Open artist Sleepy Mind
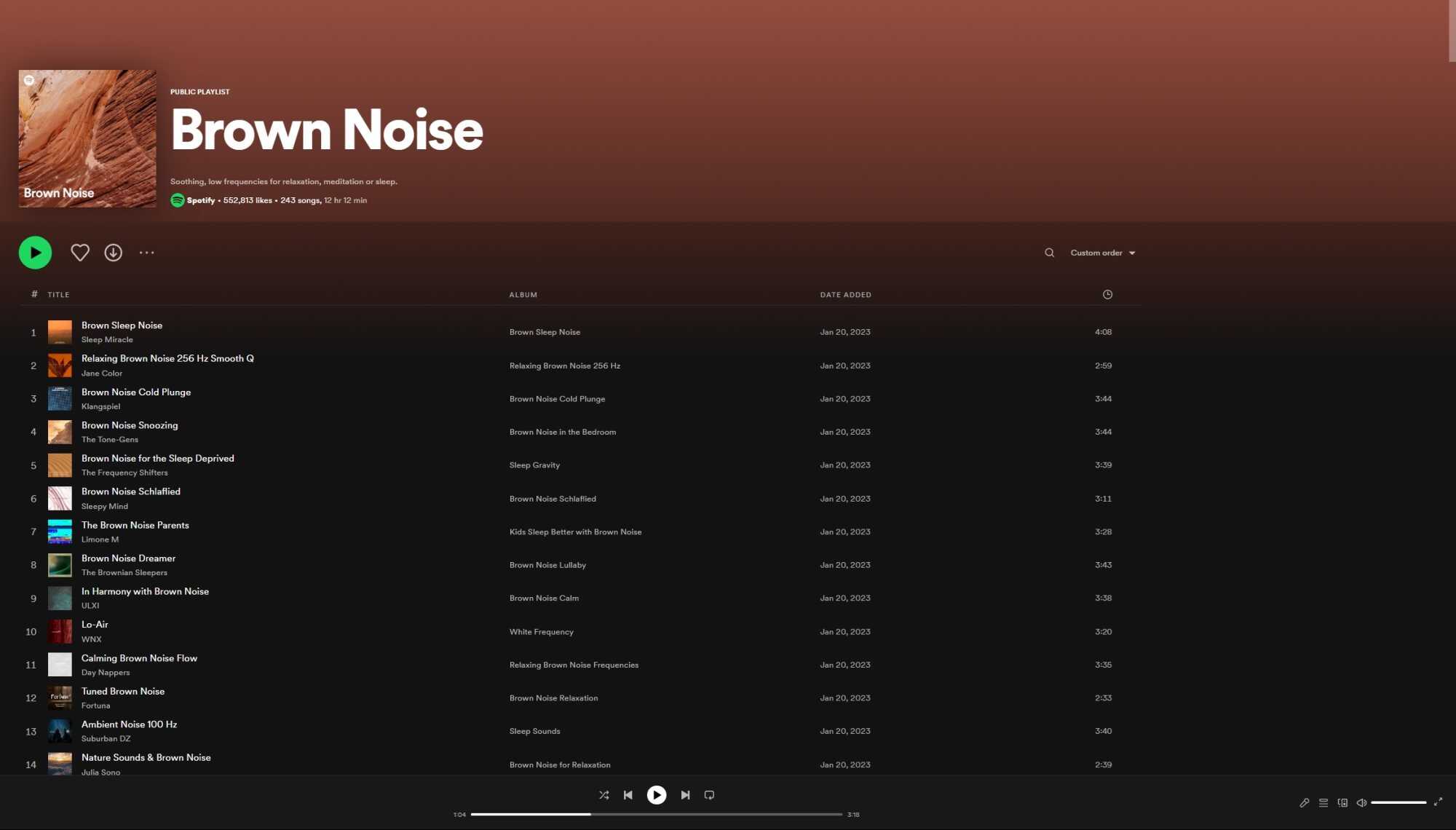Viewport: 1456px width, 830px height. pyautogui.click(x=105, y=506)
